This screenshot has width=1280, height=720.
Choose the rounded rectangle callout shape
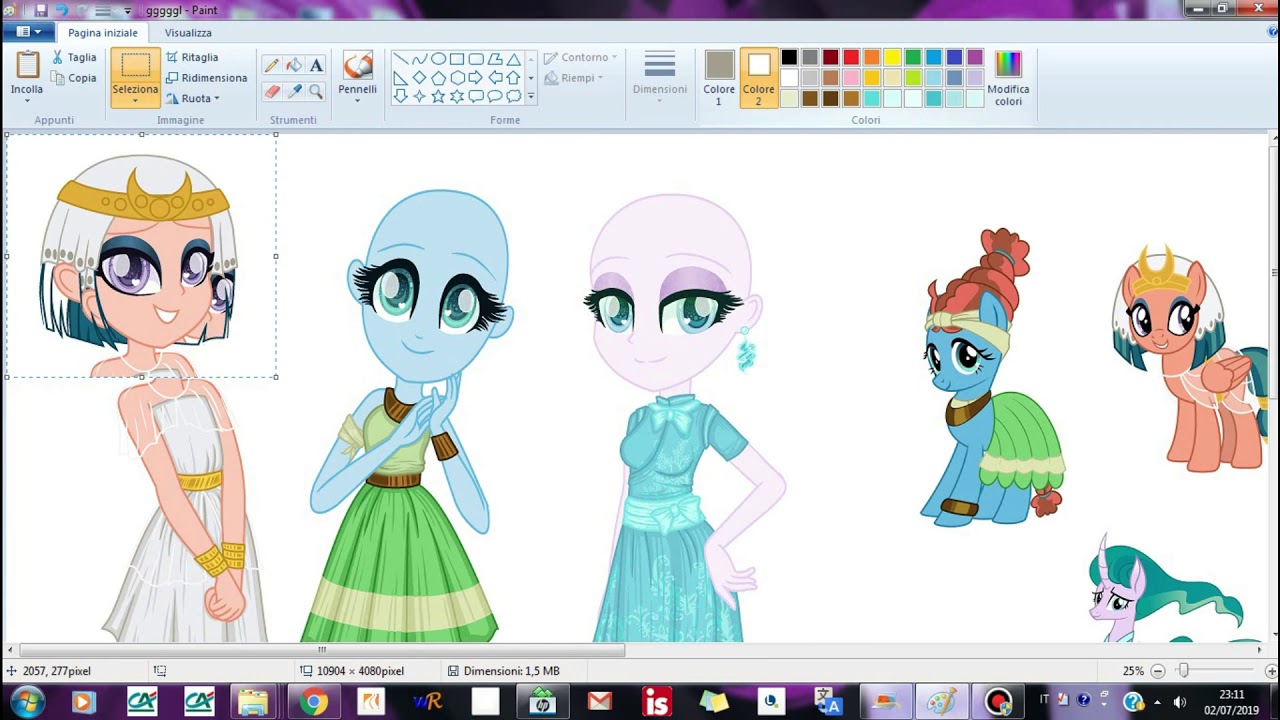point(476,97)
